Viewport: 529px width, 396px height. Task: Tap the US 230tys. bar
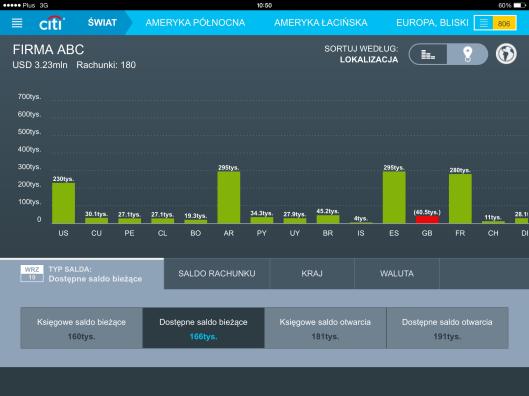(x=63, y=203)
